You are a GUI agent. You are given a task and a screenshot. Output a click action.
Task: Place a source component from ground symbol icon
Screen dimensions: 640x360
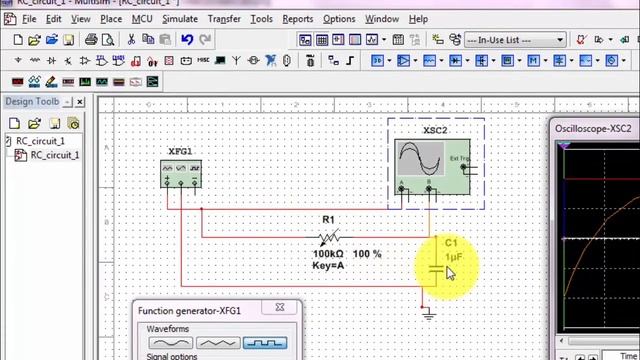tap(18, 61)
